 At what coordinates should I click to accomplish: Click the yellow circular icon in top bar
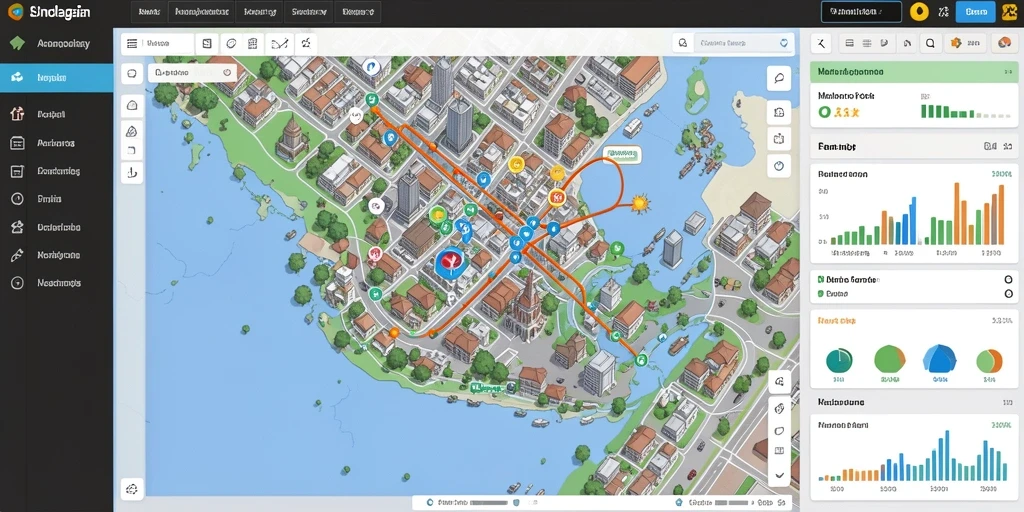[x=920, y=12]
